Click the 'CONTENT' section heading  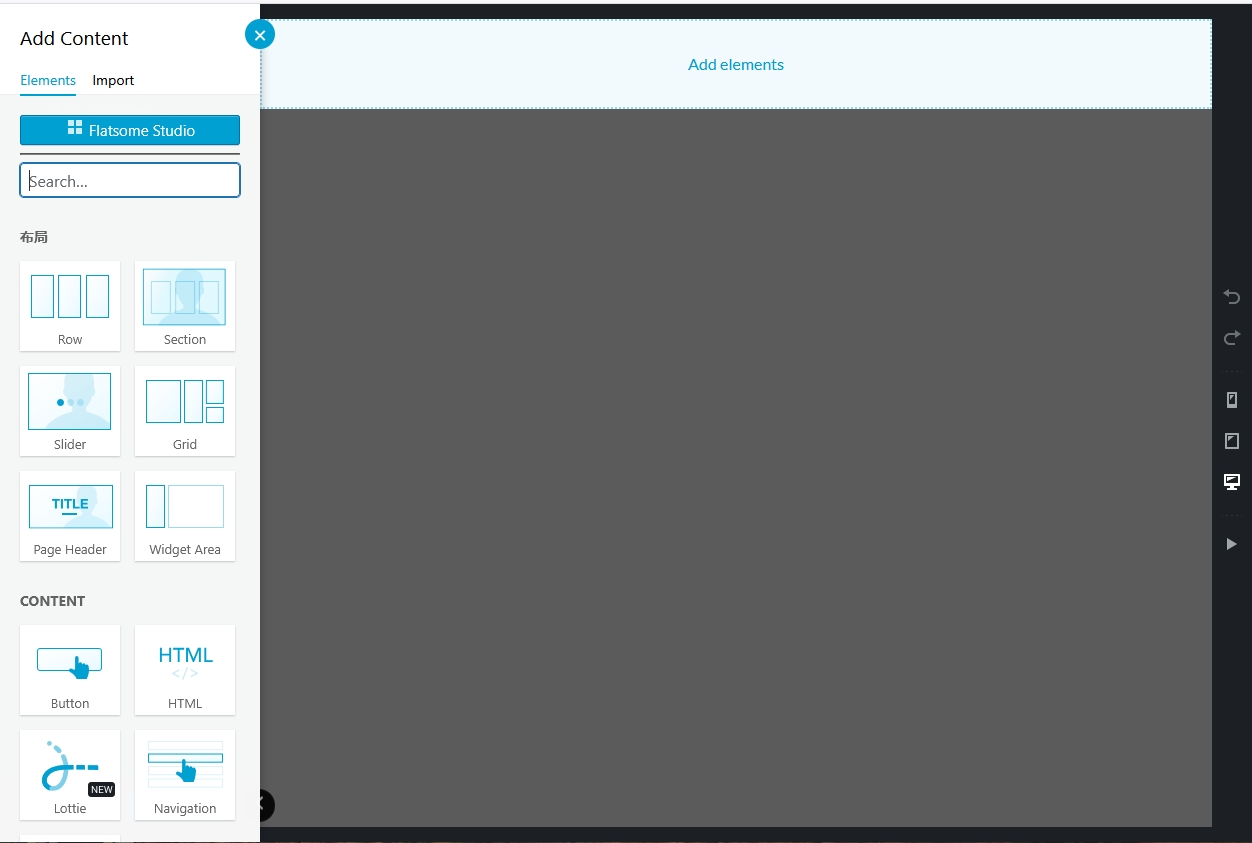point(52,601)
